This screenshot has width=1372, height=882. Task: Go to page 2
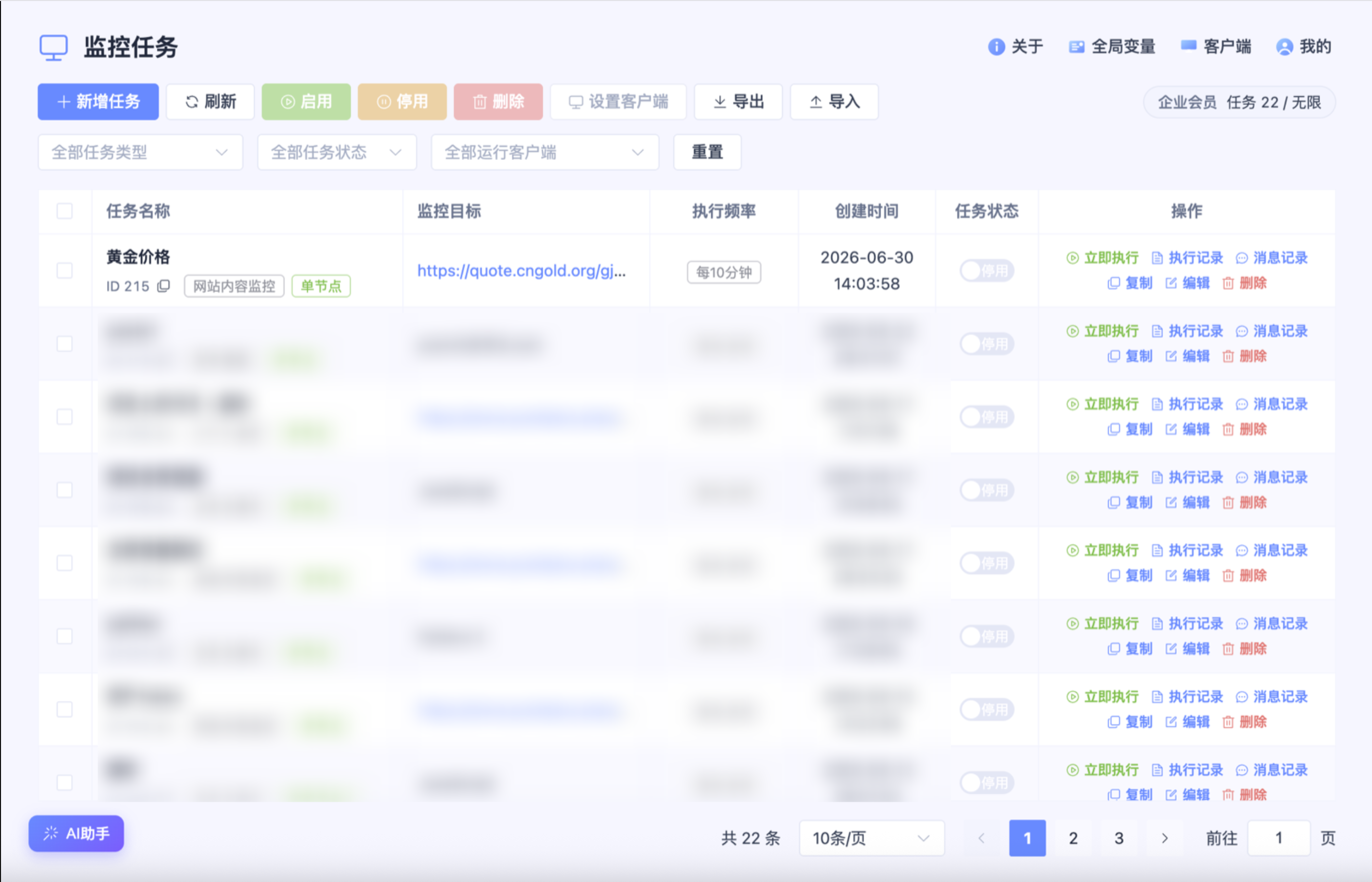tap(1073, 839)
